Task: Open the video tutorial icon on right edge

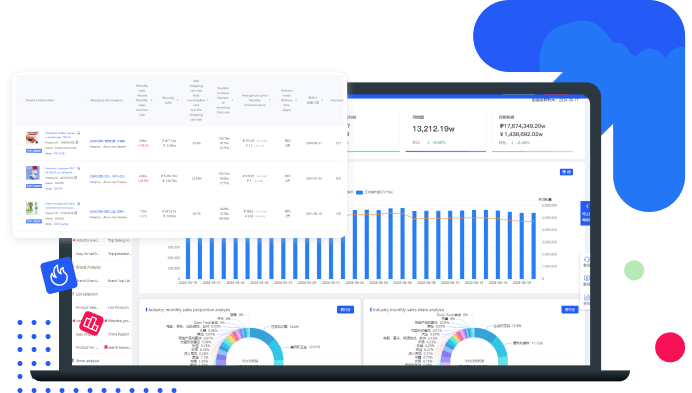Action: [587, 278]
